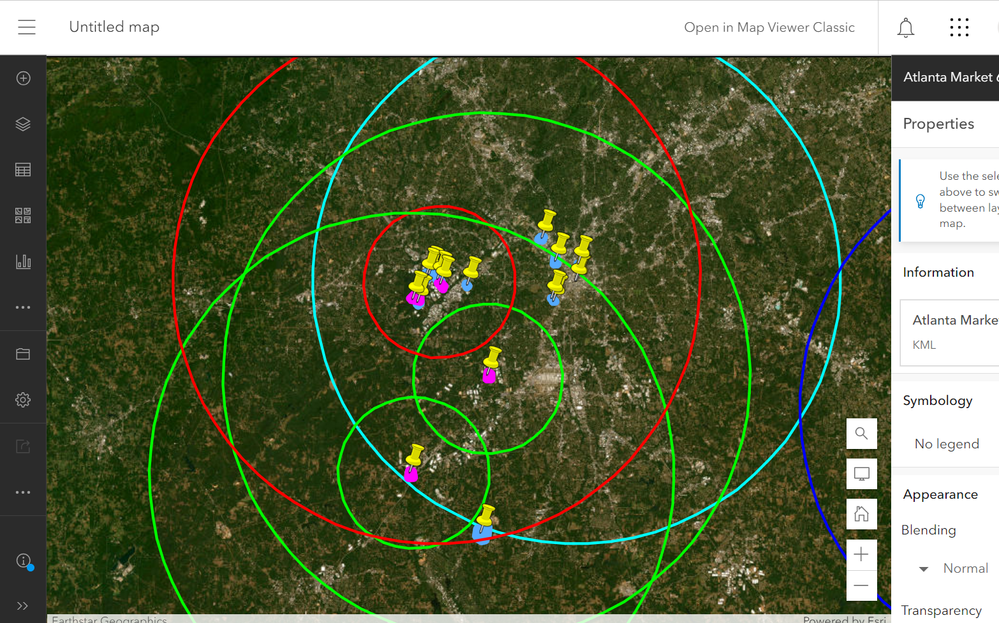Open the Save and open folder icon
The image size is (999, 623).
coord(23,354)
